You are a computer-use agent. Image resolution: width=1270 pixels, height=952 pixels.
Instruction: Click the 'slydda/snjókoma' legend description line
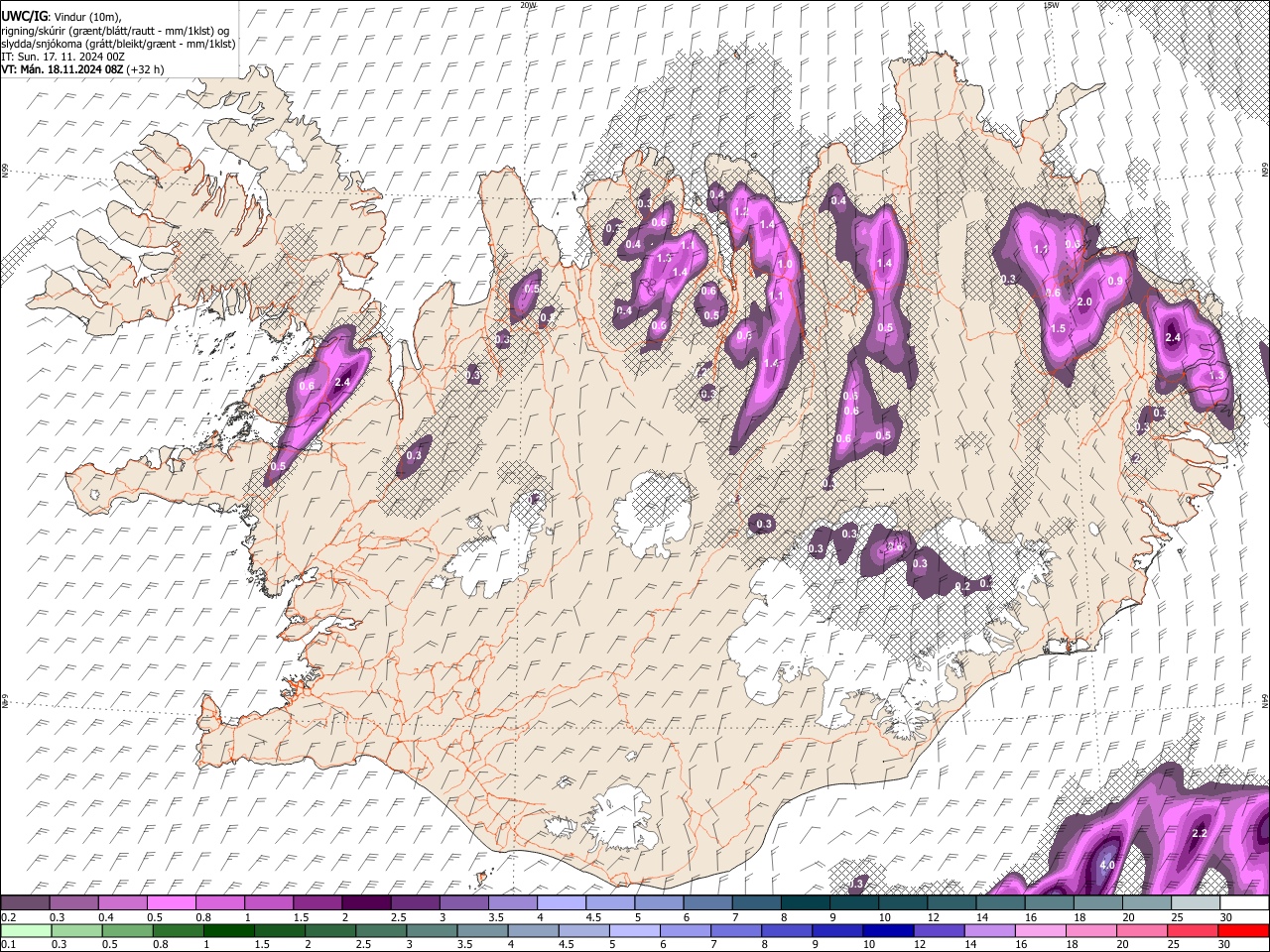[x=118, y=44]
